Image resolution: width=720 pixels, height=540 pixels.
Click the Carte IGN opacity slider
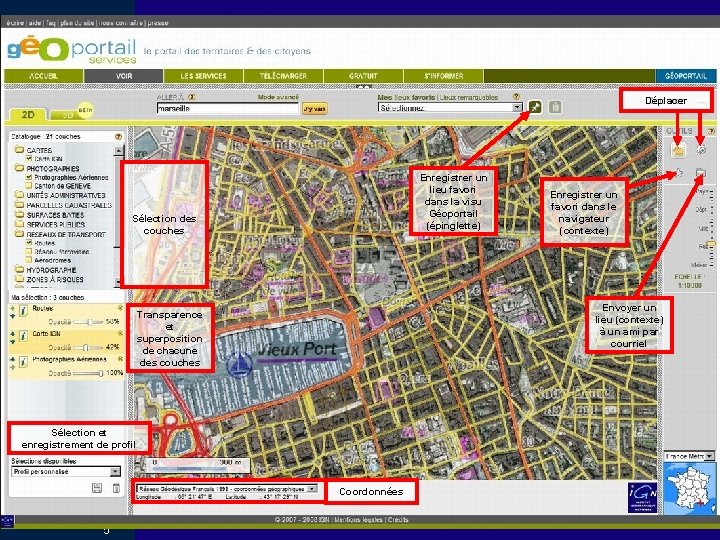[x=89, y=347]
